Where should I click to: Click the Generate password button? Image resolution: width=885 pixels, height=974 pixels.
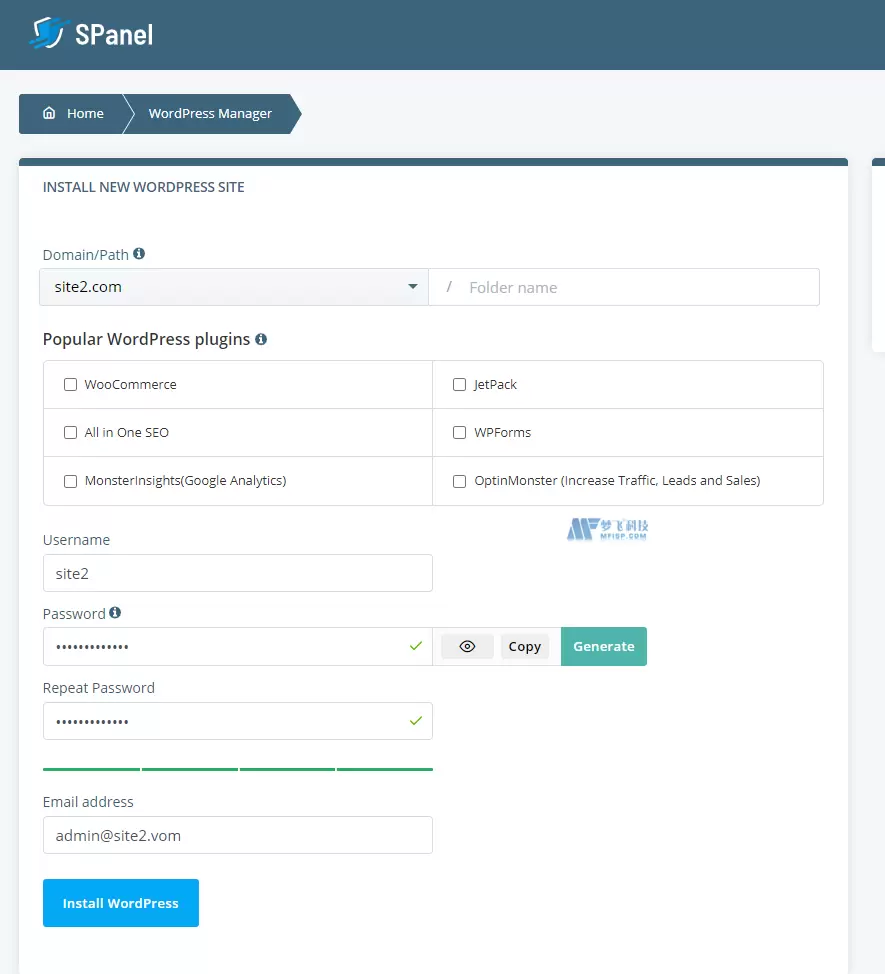[603, 647]
